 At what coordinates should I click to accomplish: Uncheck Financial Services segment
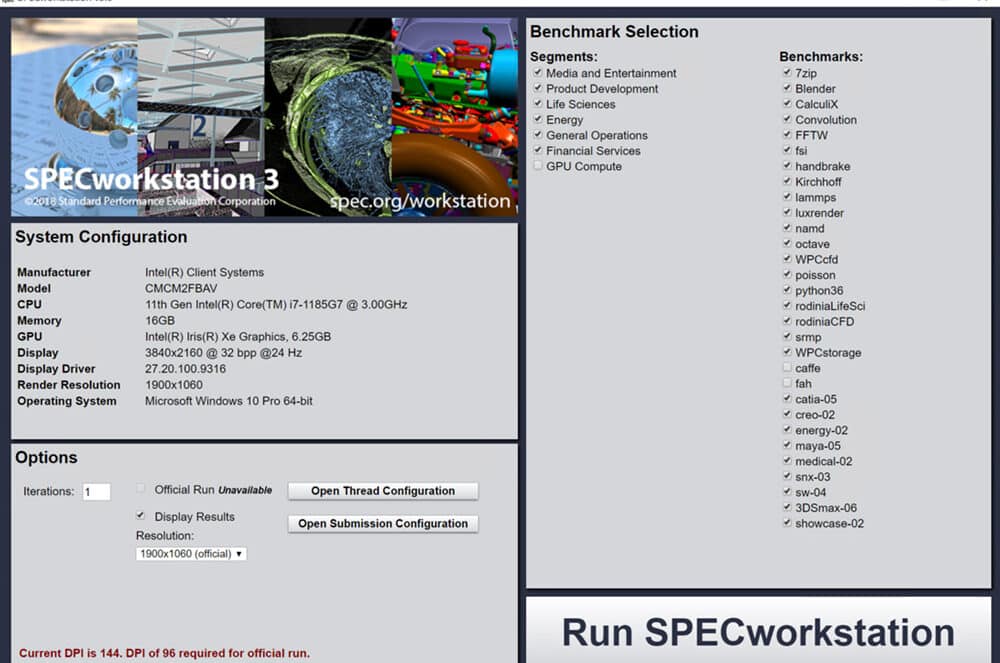[538, 150]
